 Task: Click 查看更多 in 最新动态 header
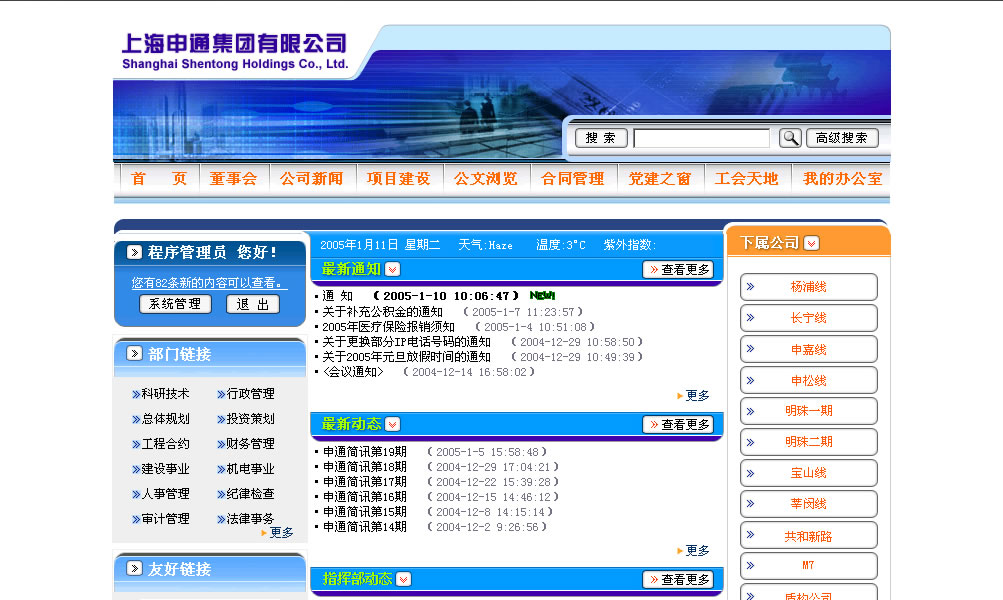click(x=678, y=424)
